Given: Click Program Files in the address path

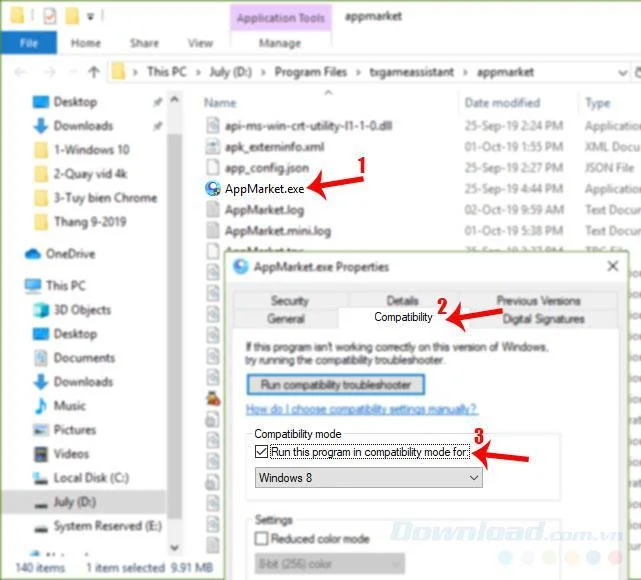Looking at the screenshot, I should coord(310,72).
